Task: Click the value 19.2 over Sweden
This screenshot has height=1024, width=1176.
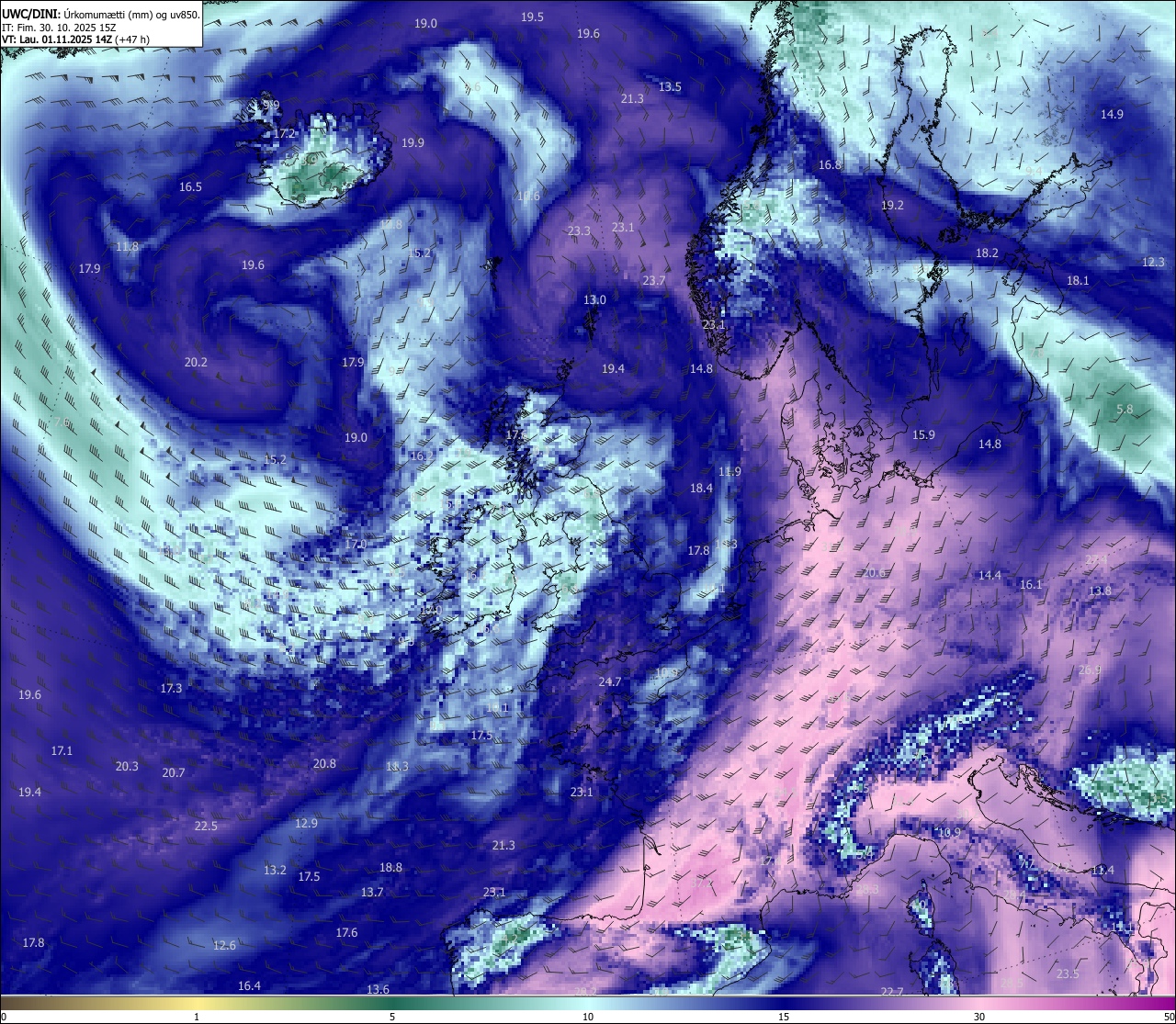Action: click(x=892, y=205)
